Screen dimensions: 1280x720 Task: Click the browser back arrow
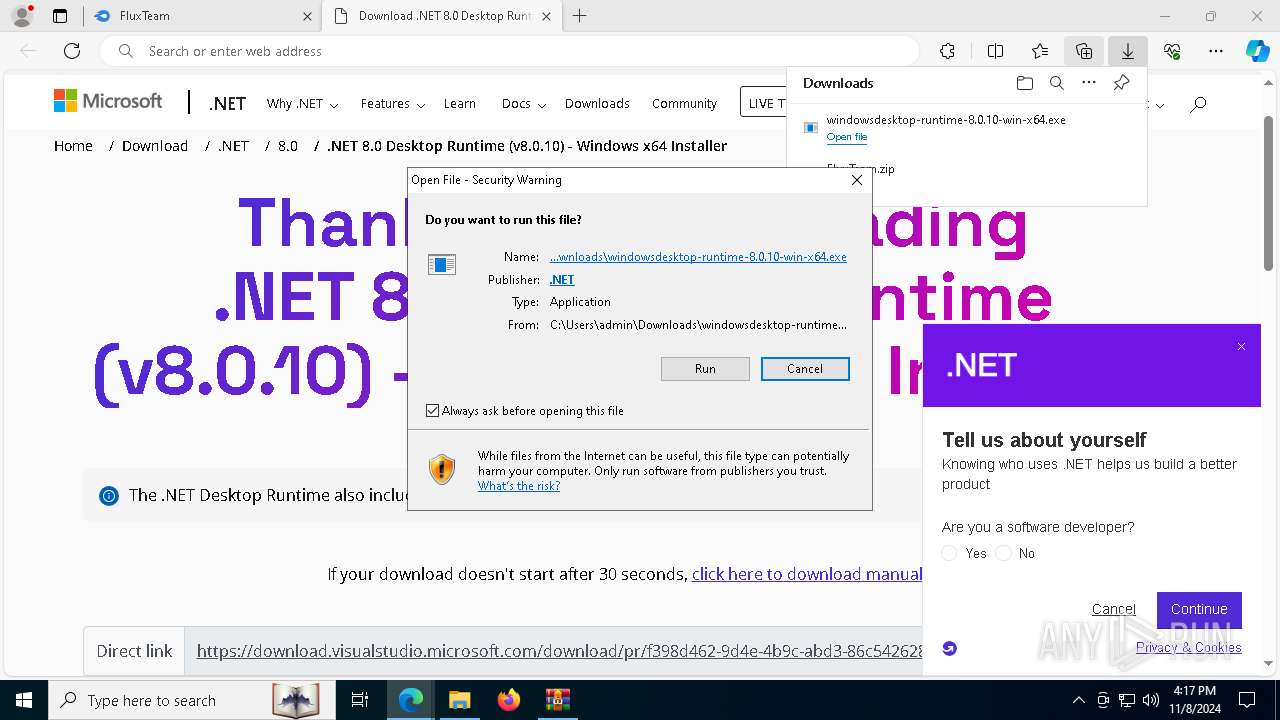[x=28, y=51]
